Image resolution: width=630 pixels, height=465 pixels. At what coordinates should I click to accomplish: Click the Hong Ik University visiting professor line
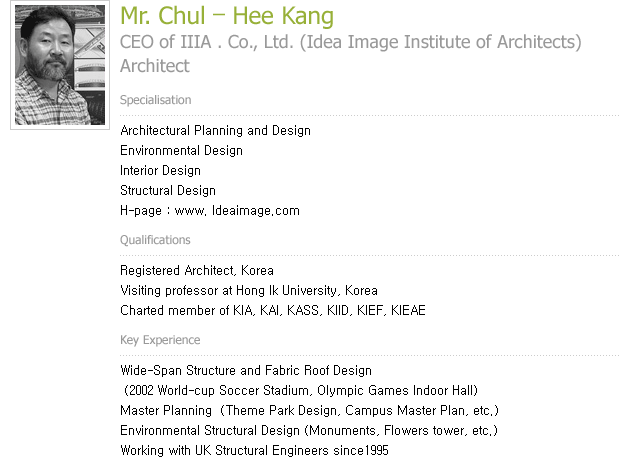pyautogui.click(x=249, y=291)
